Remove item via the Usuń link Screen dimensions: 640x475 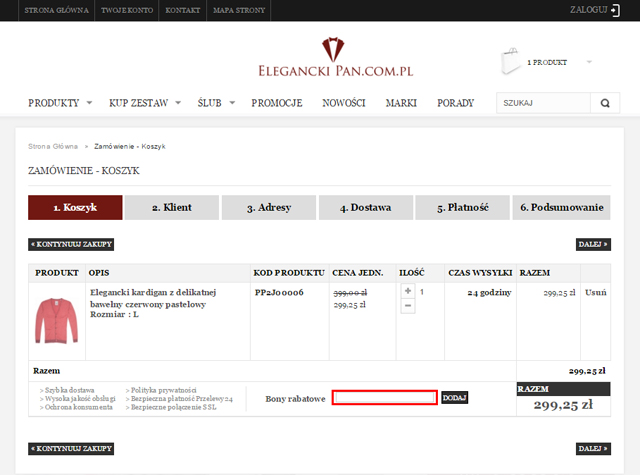pos(596,293)
